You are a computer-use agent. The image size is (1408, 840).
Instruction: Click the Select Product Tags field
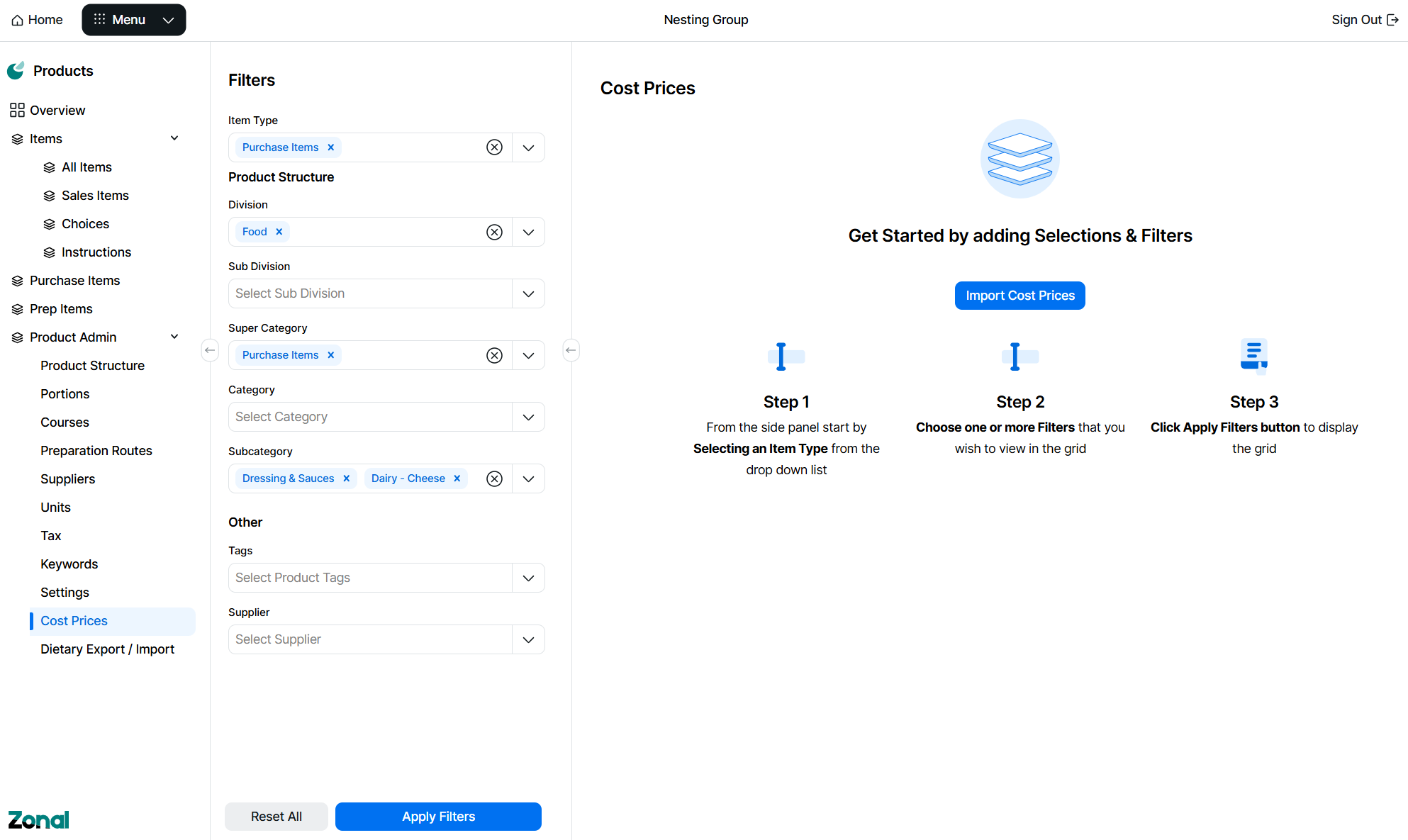[370, 578]
